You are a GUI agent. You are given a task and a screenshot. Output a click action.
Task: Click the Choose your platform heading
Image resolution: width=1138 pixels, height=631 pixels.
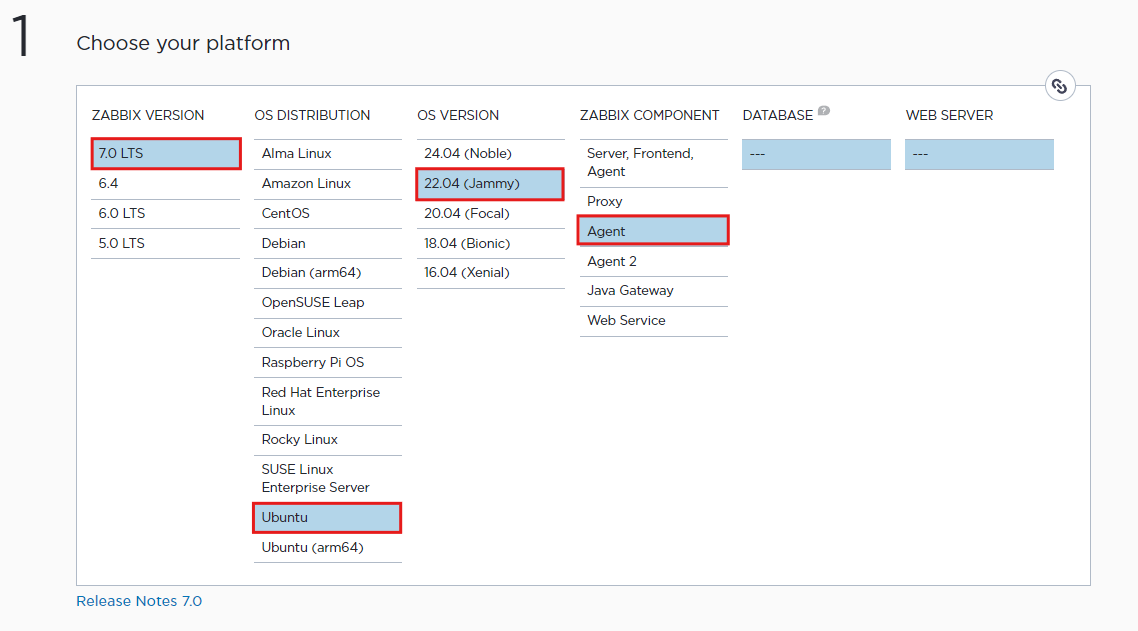point(184,44)
